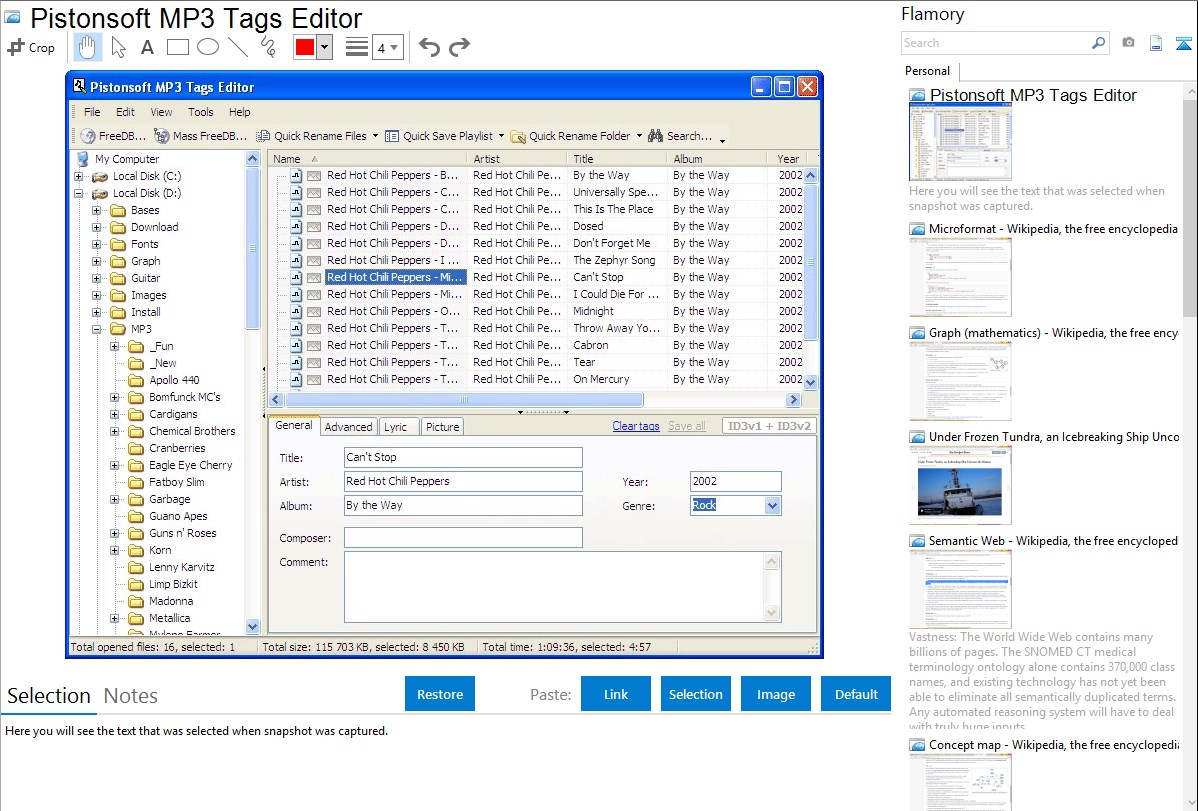
Task: Open the Under Frozen Tundra snapshot thumbnail
Action: (x=960, y=485)
